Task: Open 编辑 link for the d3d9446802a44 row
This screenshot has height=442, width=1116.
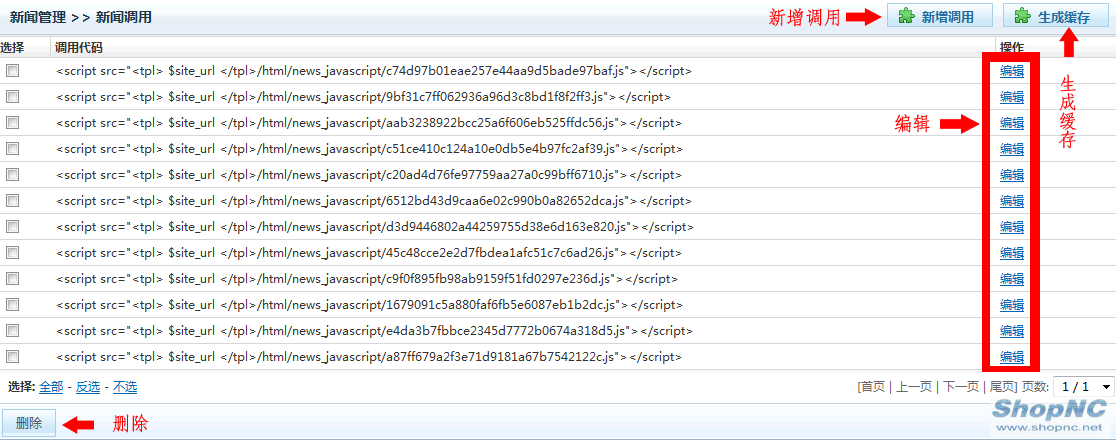Action: (1011, 226)
